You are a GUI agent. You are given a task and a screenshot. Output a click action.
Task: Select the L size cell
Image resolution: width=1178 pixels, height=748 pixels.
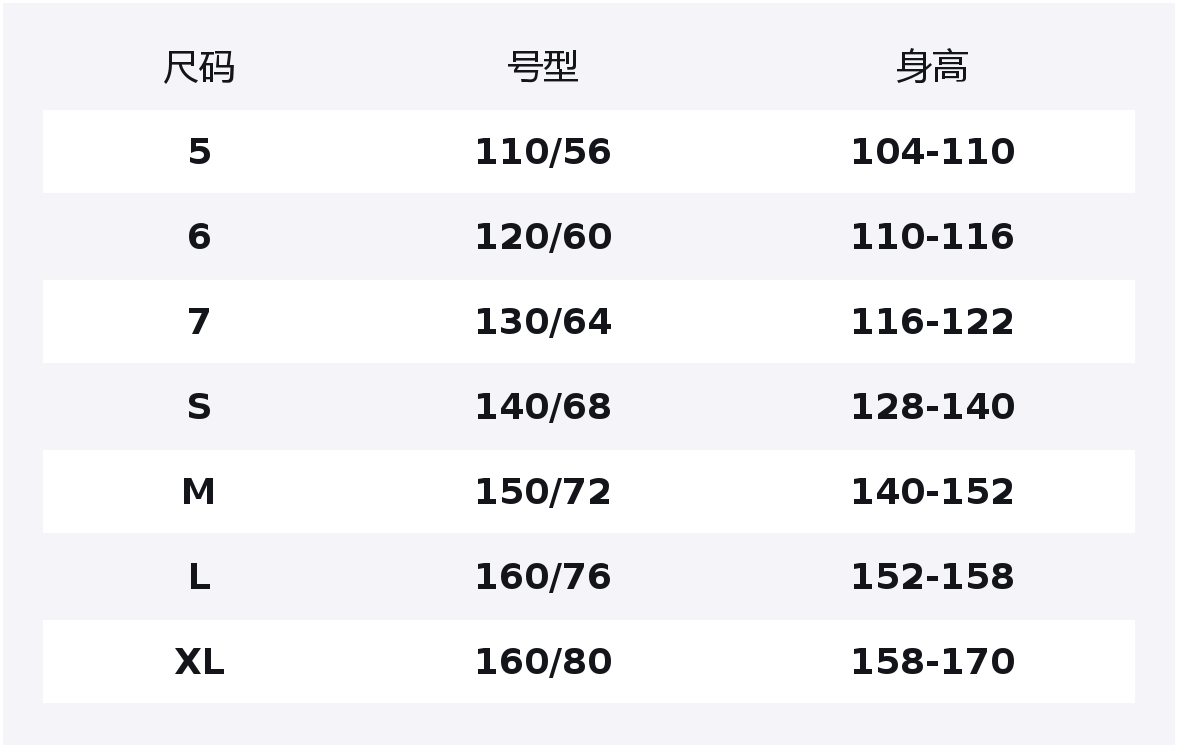click(x=199, y=577)
